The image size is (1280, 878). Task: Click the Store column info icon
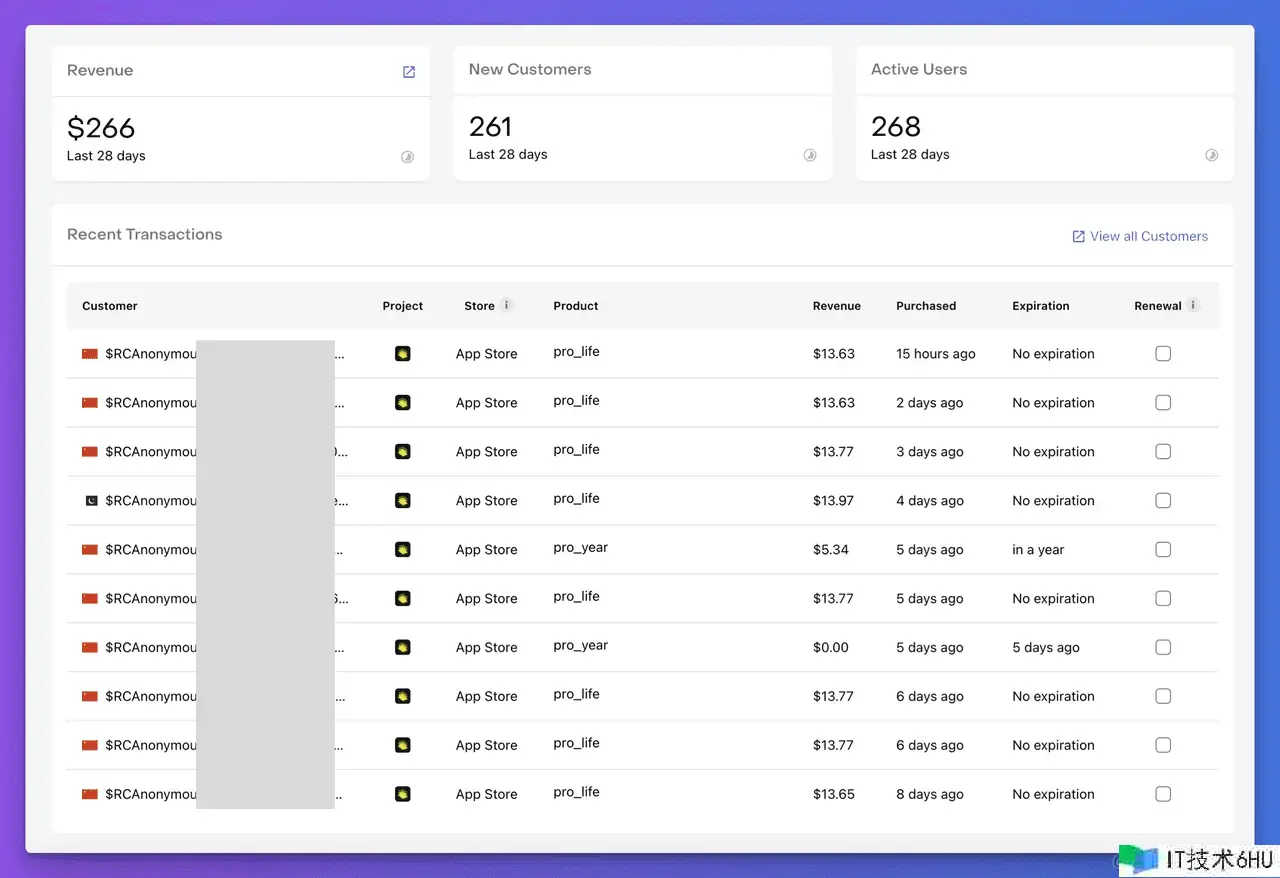click(507, 305)
